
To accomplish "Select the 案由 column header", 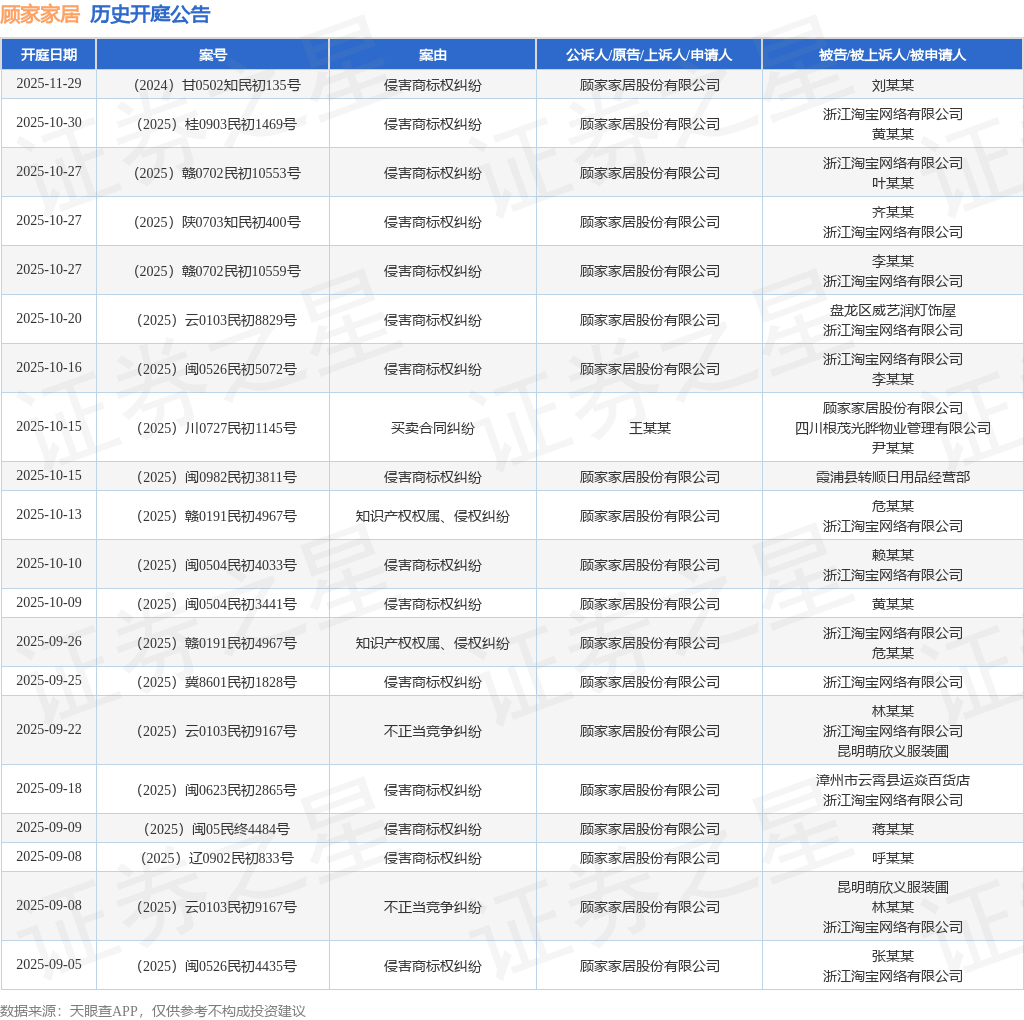I will click(432, 55).
